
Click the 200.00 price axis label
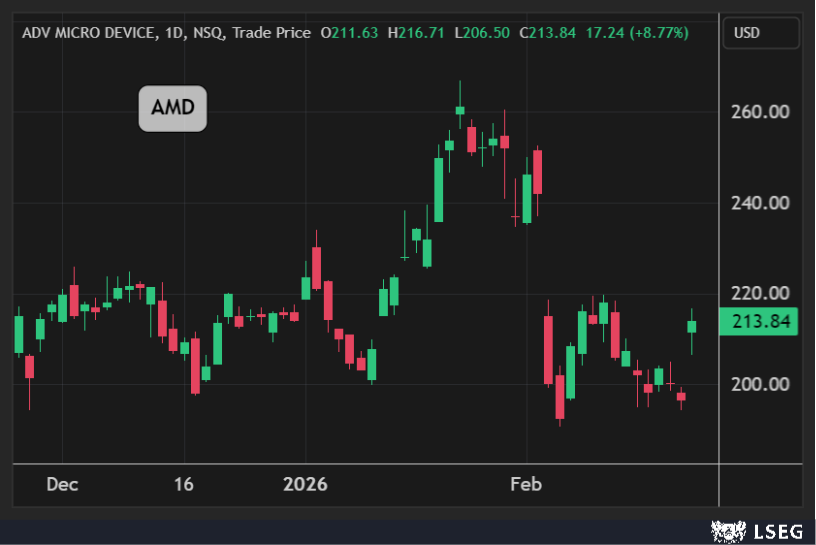[x=761, y=385]
